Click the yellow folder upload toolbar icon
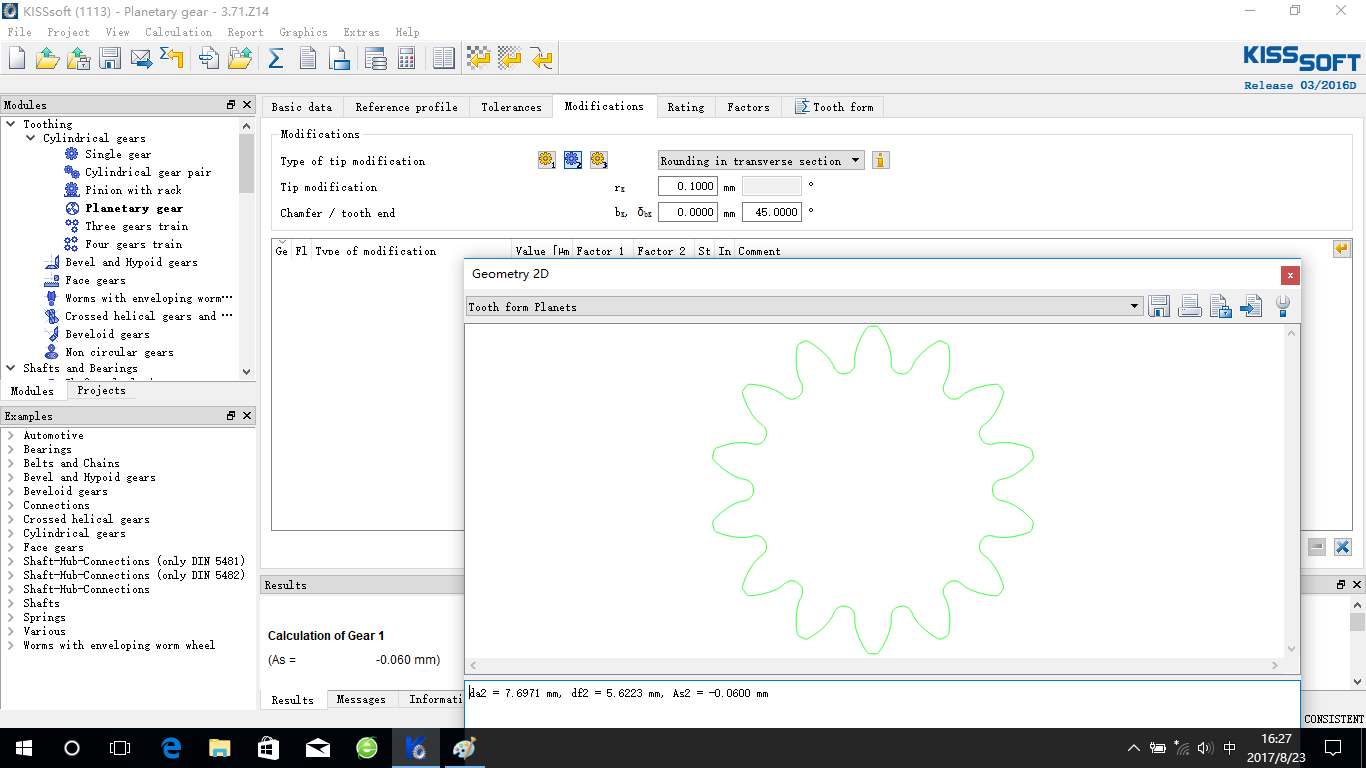Screen dimensions: 1366x768 (x=240, y=58)
